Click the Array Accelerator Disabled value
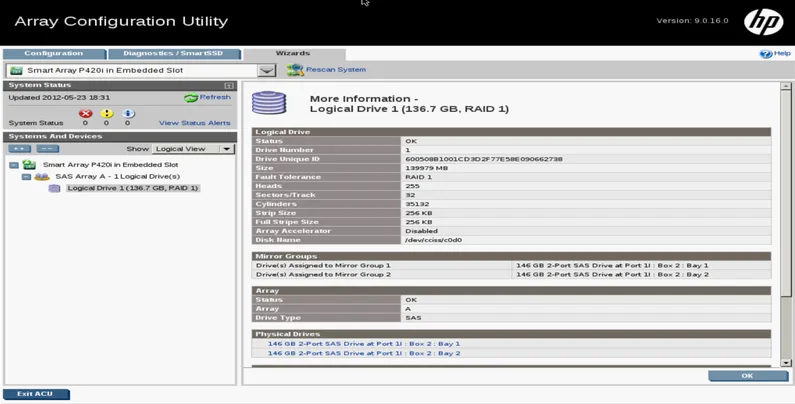This screenshot has height=404, width=795. click(421, 231)
